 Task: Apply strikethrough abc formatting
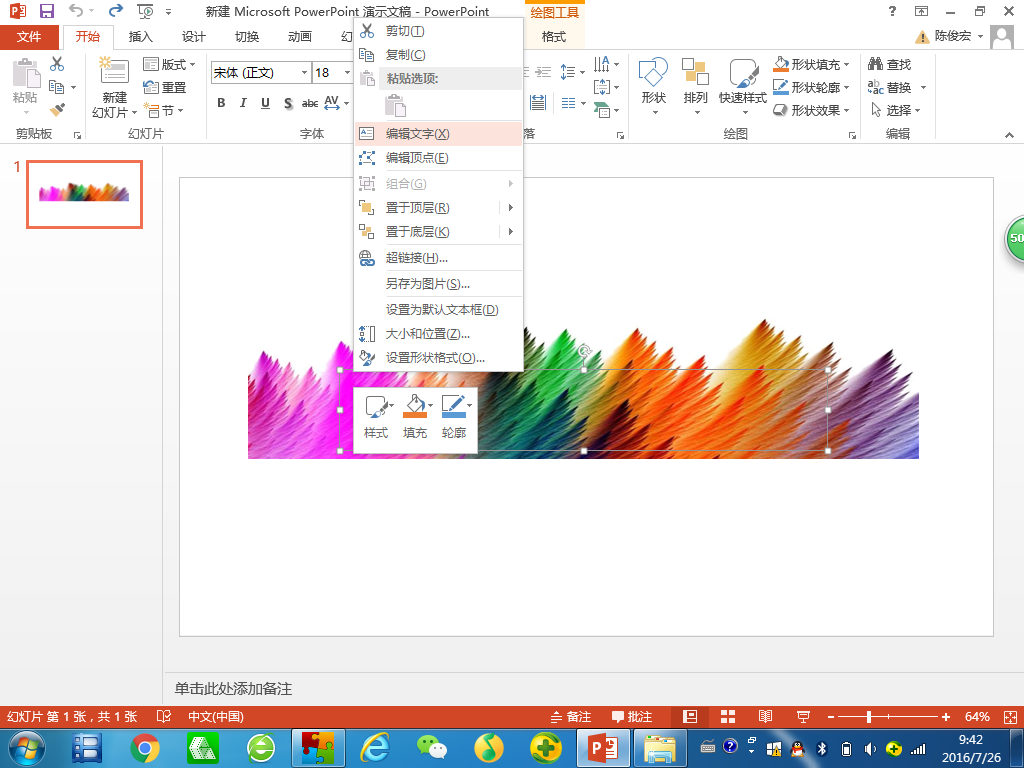tap(310, 103)
